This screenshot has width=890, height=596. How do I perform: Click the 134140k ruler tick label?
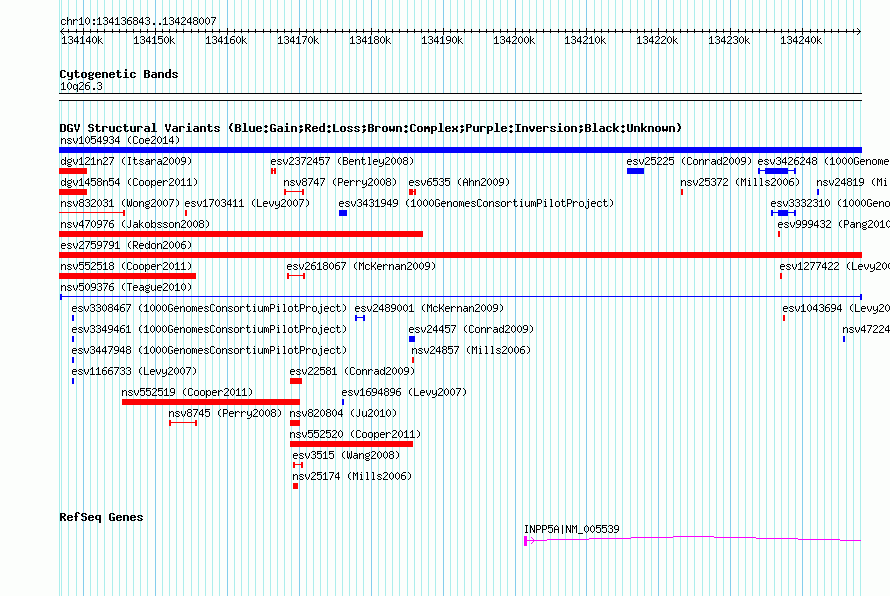(82, 40)
